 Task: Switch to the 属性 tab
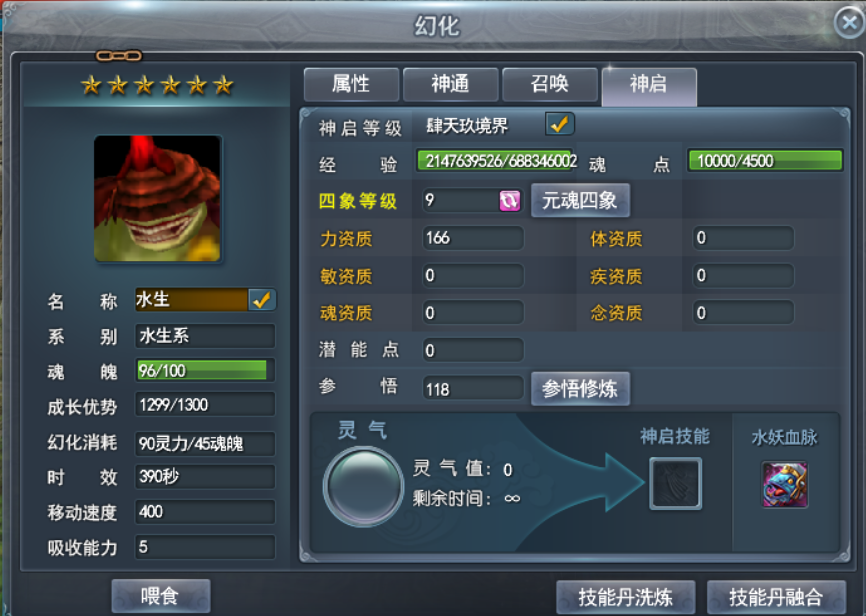click(351, 85)
